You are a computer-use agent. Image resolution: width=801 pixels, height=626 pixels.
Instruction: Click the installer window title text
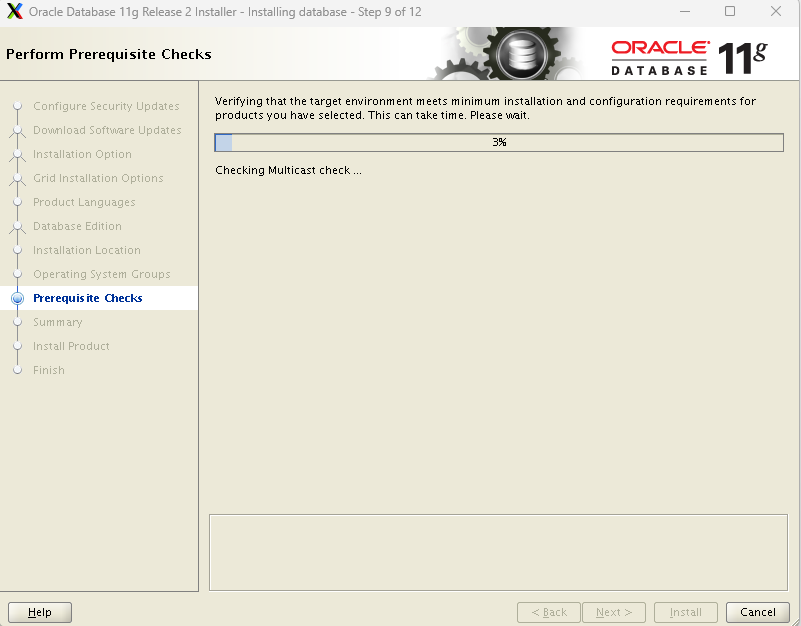coord(225,12)
